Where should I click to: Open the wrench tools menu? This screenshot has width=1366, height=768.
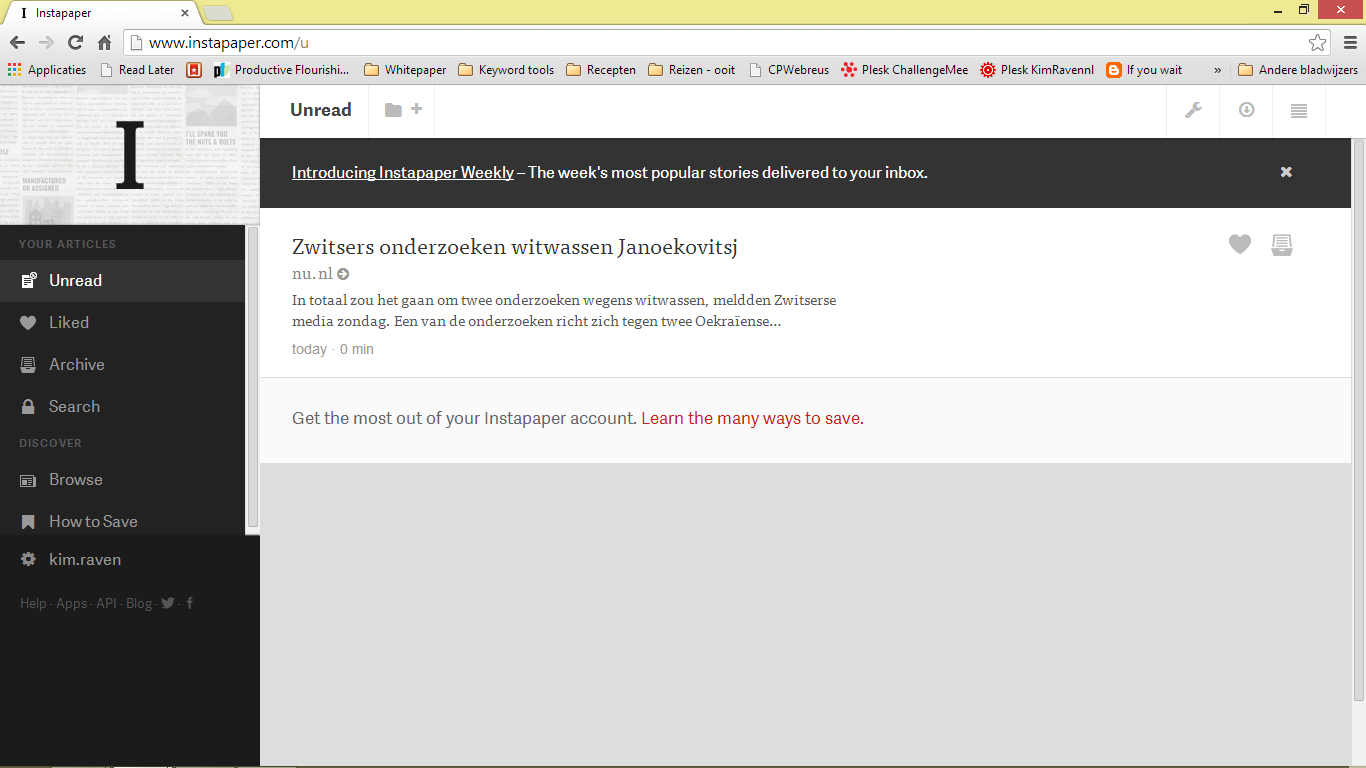pos(1193,110)
